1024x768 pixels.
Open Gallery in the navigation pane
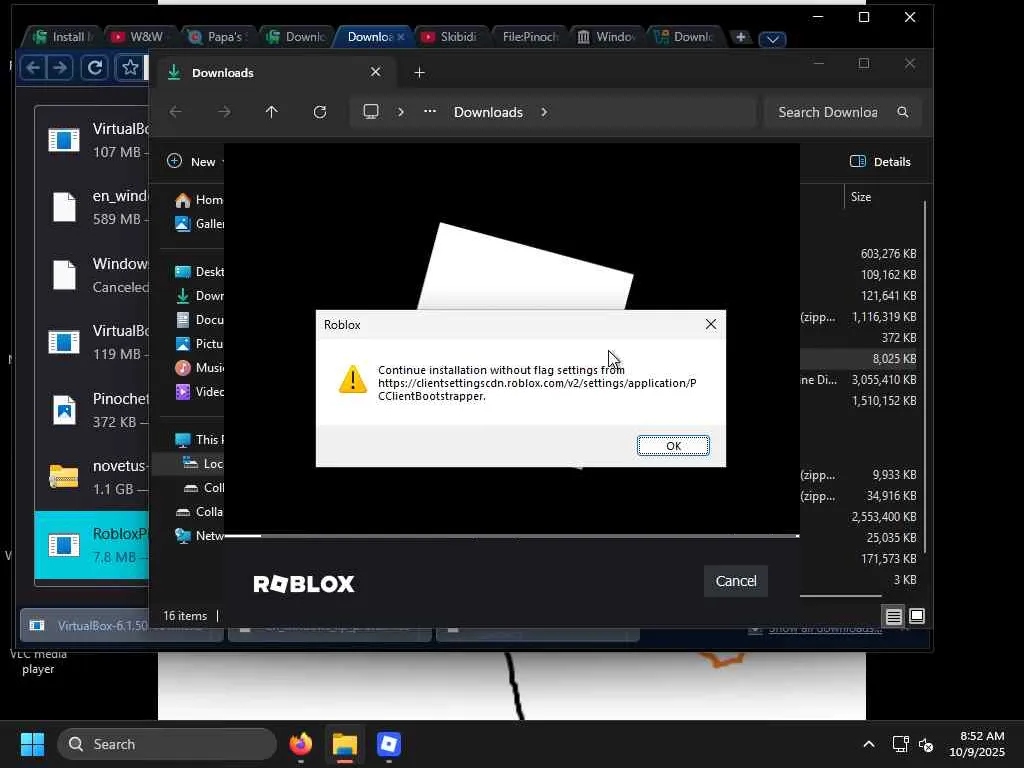(x=199, y=224)
